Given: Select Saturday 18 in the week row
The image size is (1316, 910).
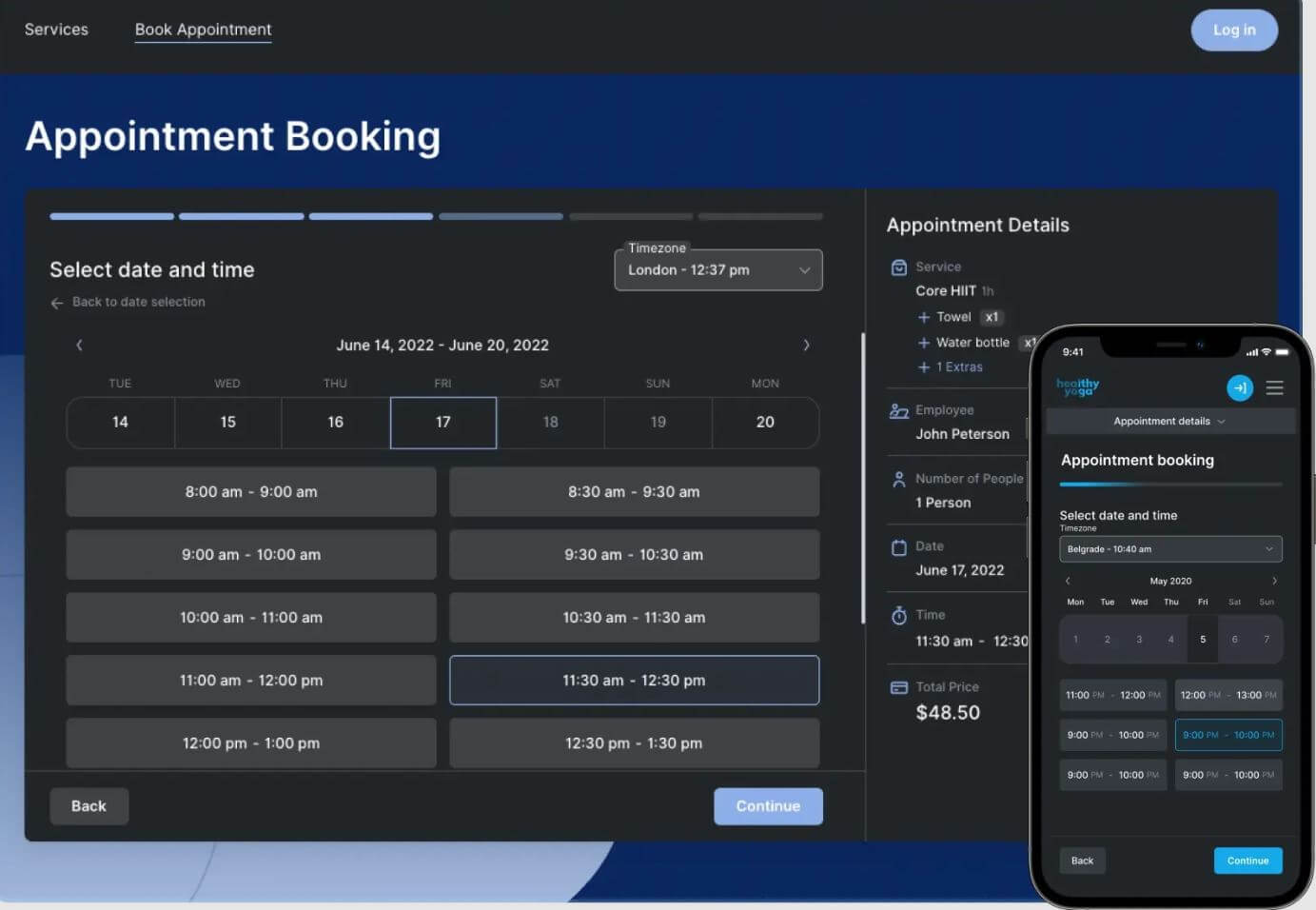Looking at the screenshot, I should pos(550,422).
